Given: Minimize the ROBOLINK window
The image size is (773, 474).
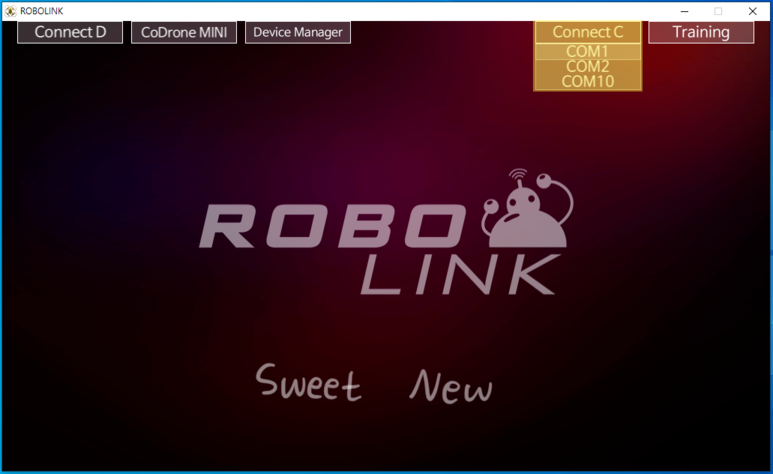Looking at the screenshot, I should (x=684, y=11).
